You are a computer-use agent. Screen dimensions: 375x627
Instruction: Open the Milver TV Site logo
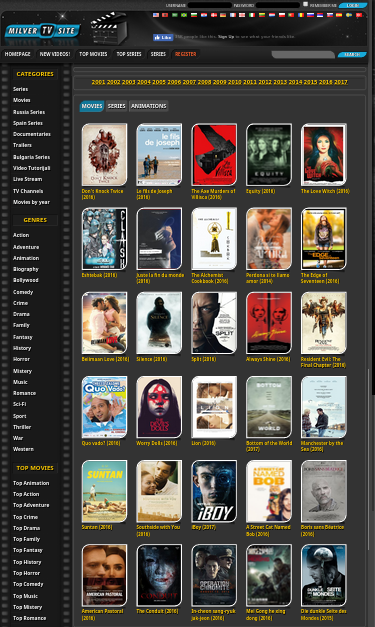click(42, 31)
